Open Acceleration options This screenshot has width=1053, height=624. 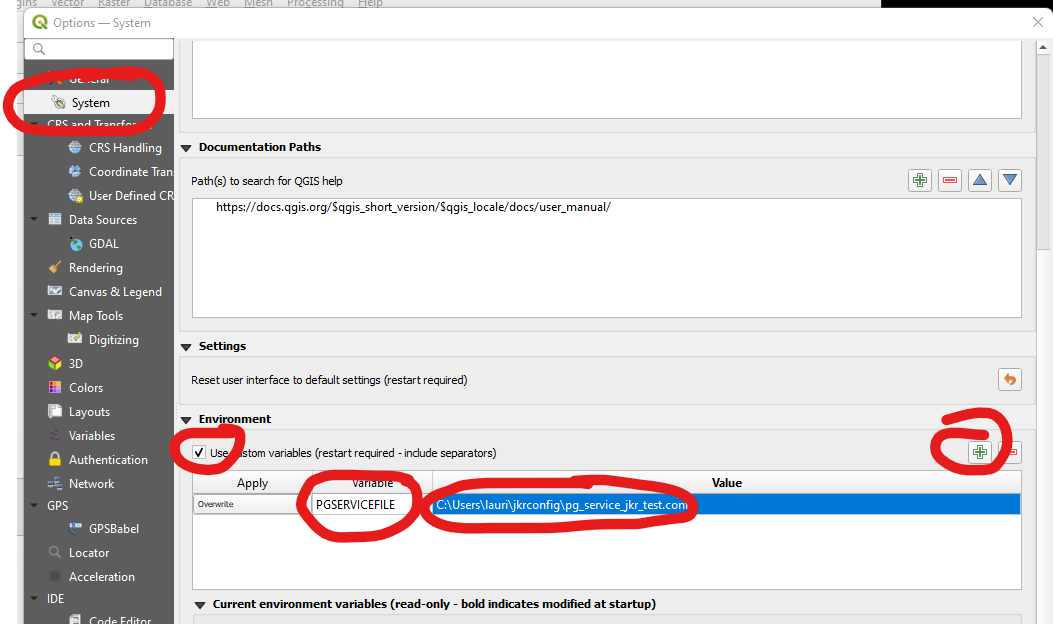pyautogui.click(x=101, y=577)
